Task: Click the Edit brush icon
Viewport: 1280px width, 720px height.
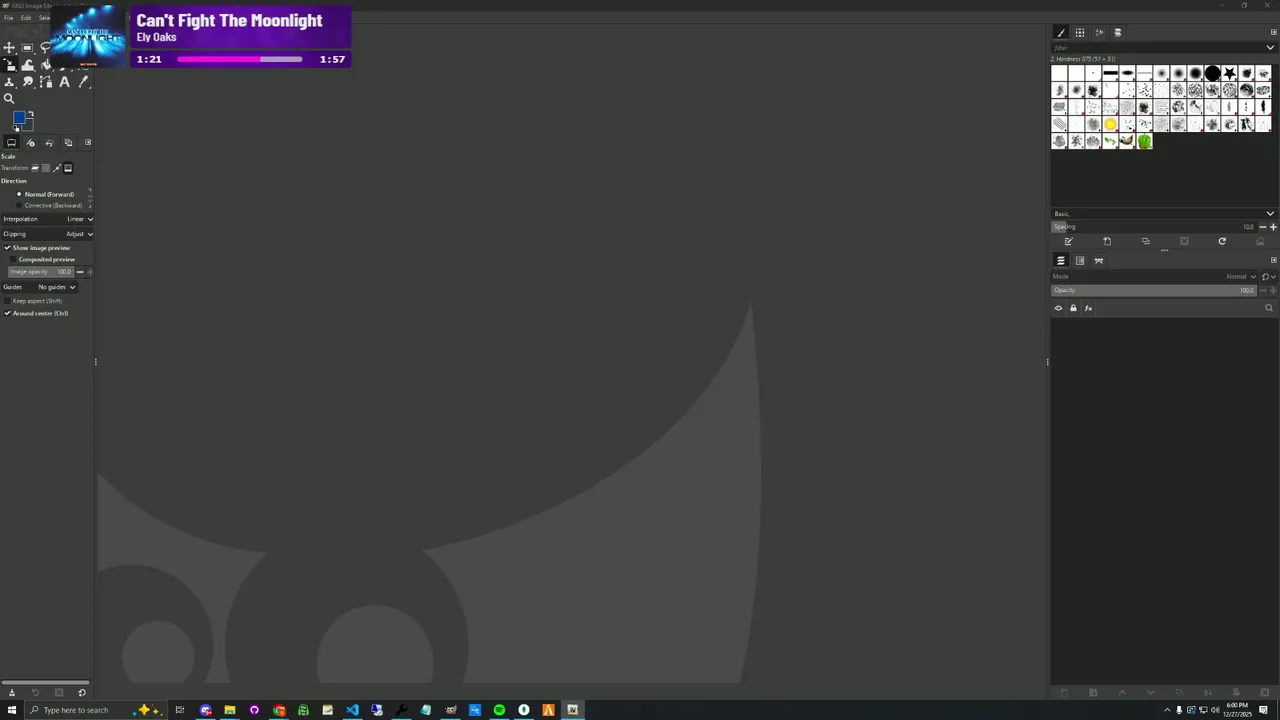Action: coord(1068,241)
